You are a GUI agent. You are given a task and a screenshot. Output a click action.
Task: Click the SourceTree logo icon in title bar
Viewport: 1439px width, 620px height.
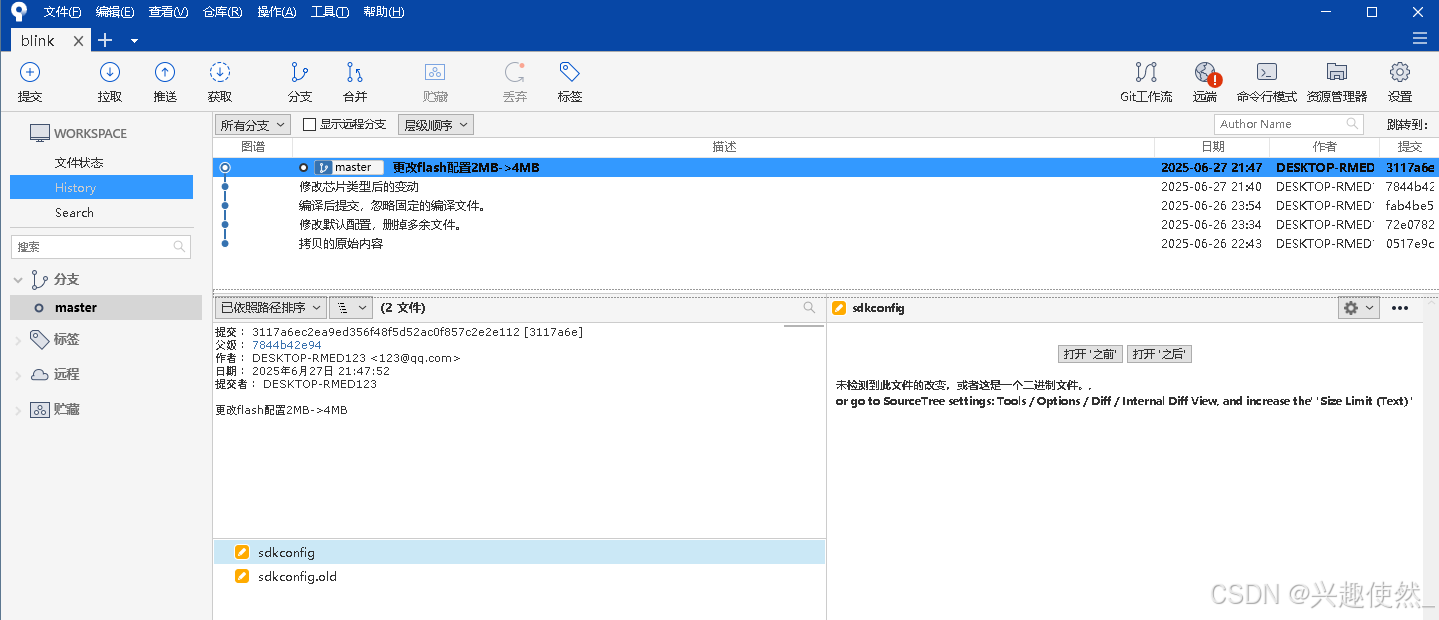18,12
